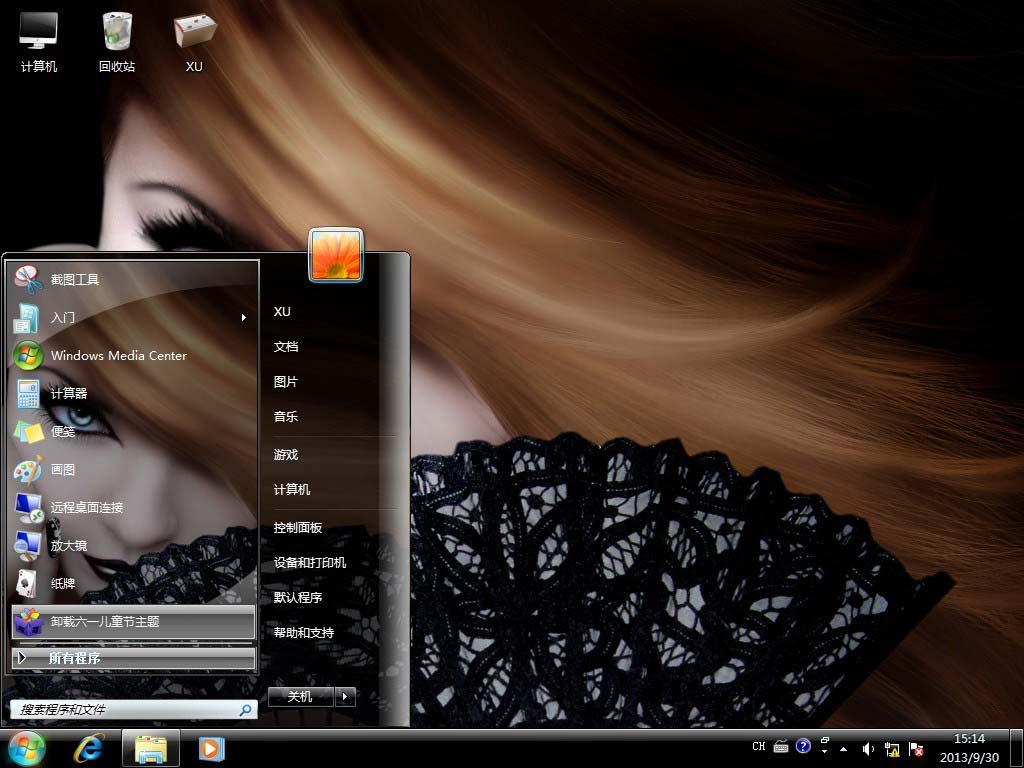1024x768 pixels.
Task: Open 便笺 sticky notes
Action: pos(62,432)
